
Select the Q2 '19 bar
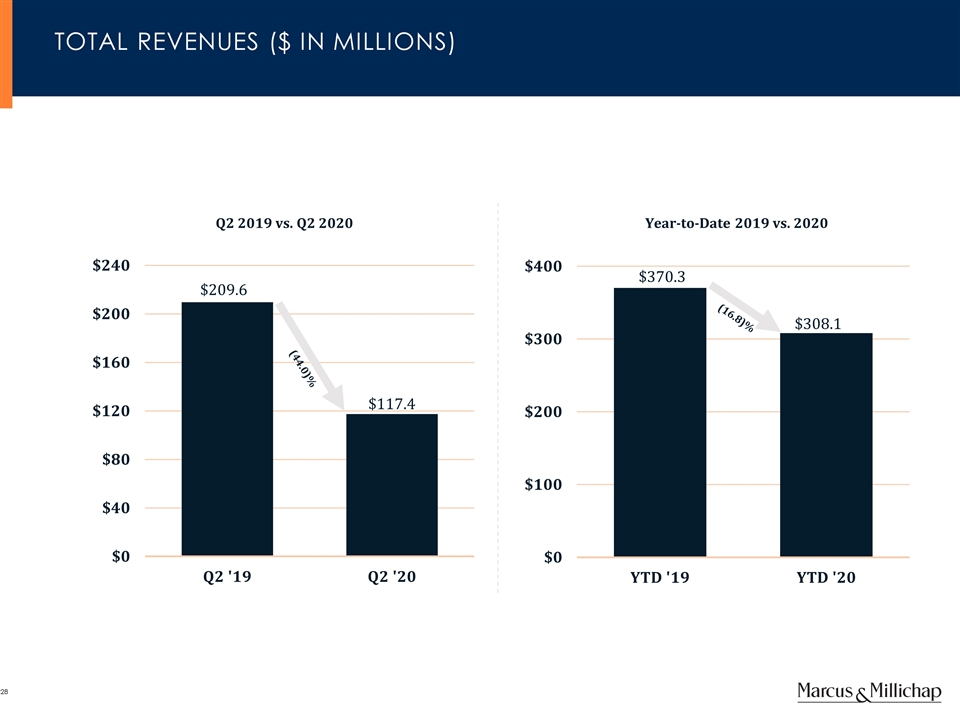tap(227, 428)
